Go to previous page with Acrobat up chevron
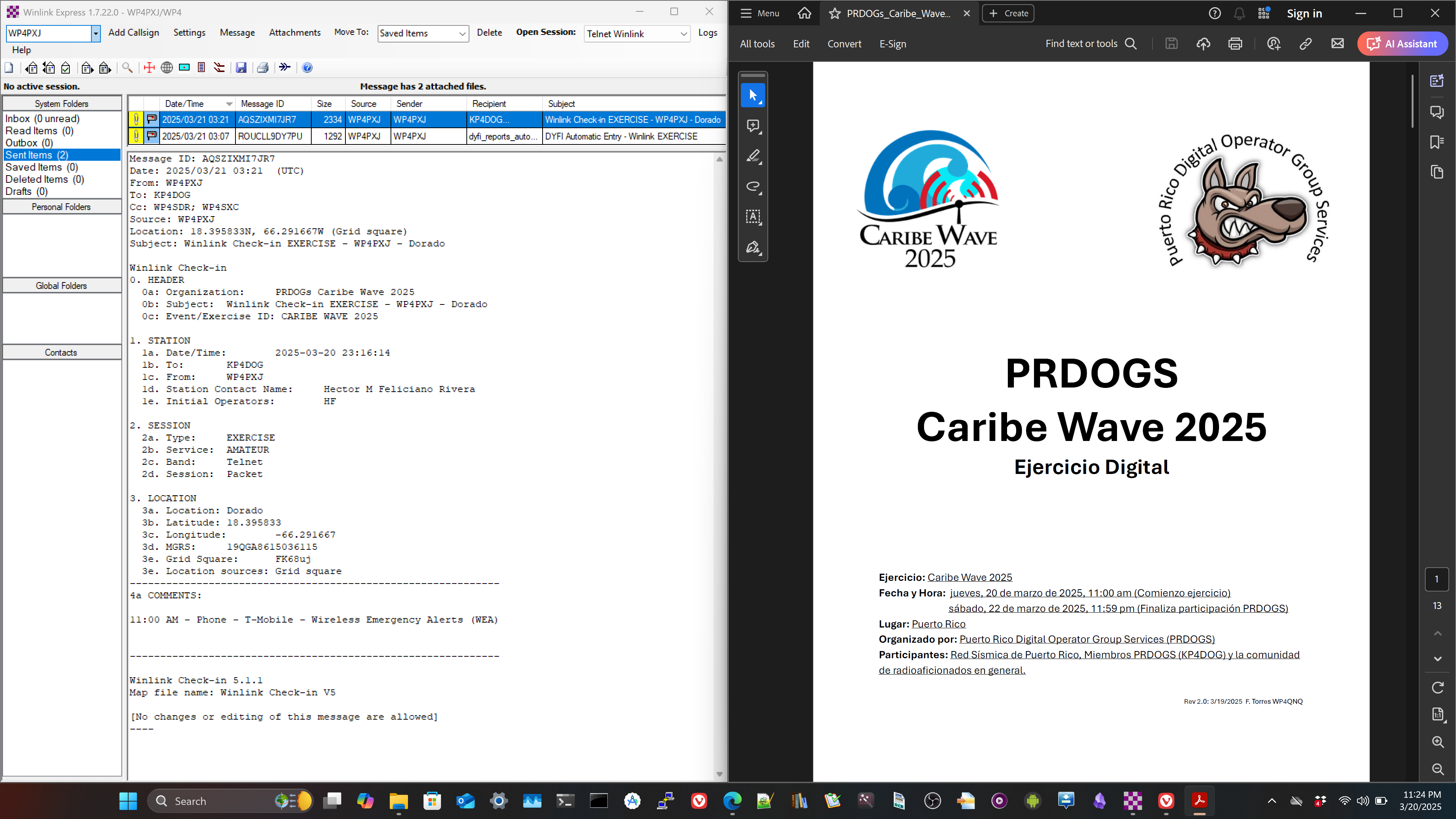 [1438, 634]
